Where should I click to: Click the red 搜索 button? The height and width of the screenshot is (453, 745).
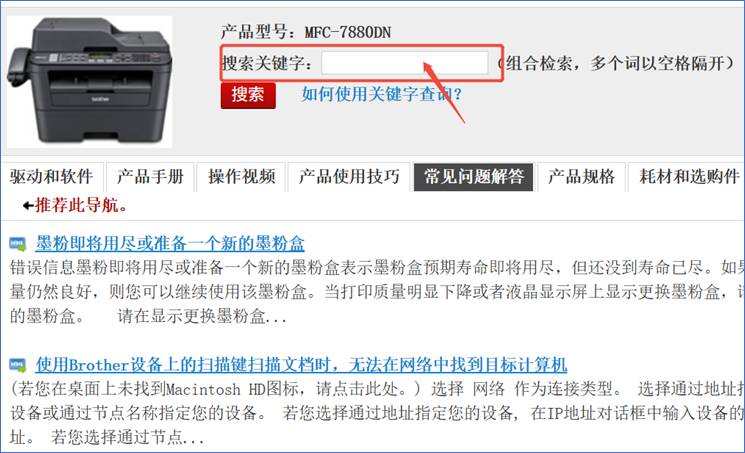tap(248, 95)
